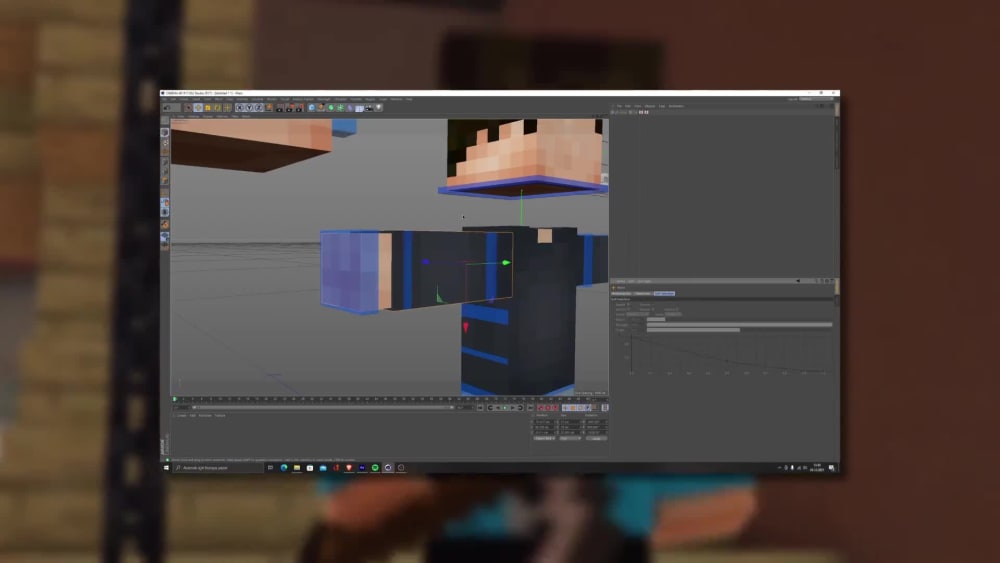This screenshot has height=563, width=1000.
Task: Open Tags menu in Object Manager
Action: [662, 106]
